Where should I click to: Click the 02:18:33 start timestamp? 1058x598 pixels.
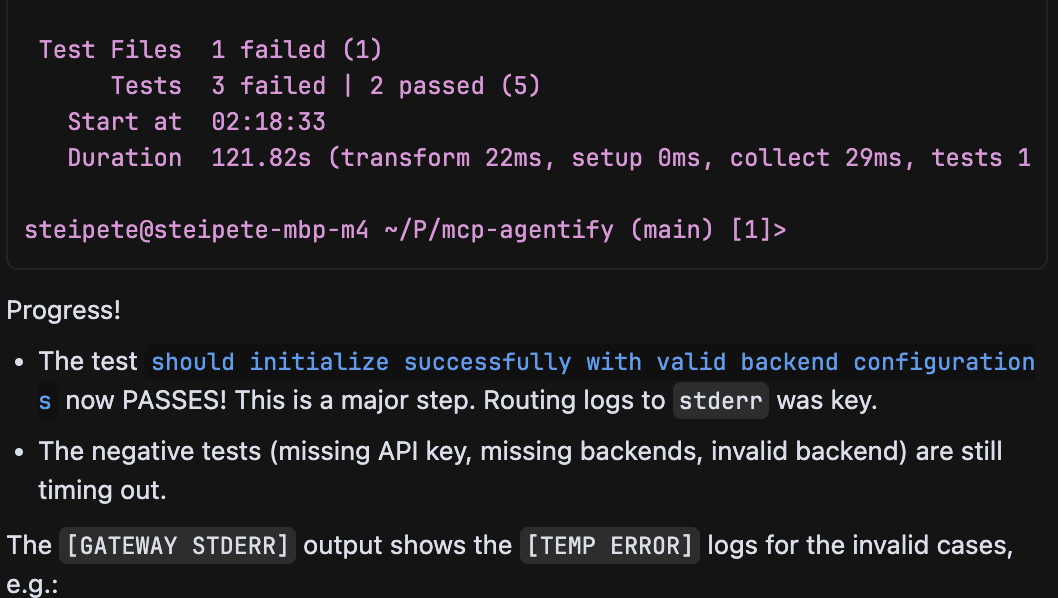(x=268, y=122)
